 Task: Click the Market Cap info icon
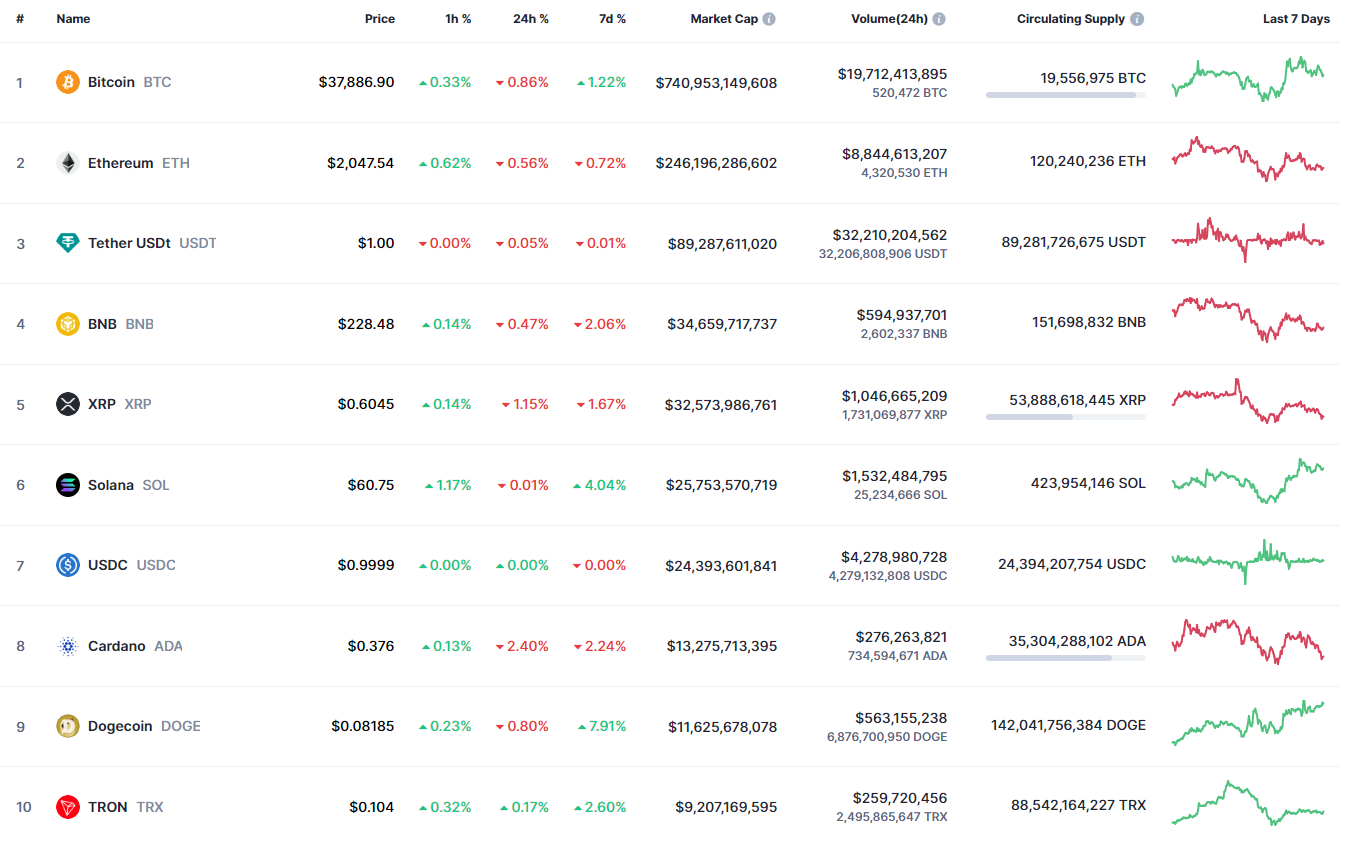[769, 19]
